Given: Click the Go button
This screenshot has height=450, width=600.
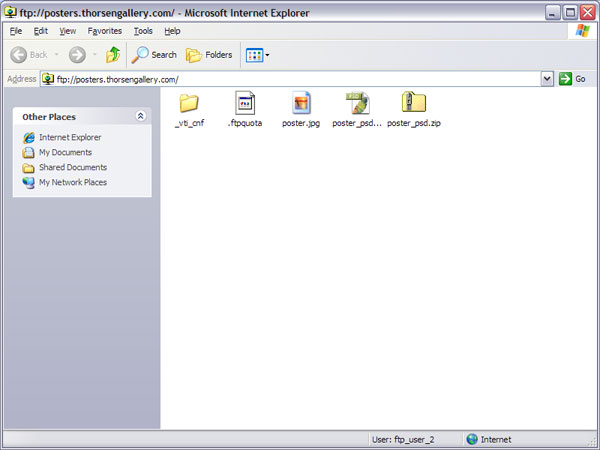Looking at the screenshot, I should pyautogui.click(x=573, y=79).
